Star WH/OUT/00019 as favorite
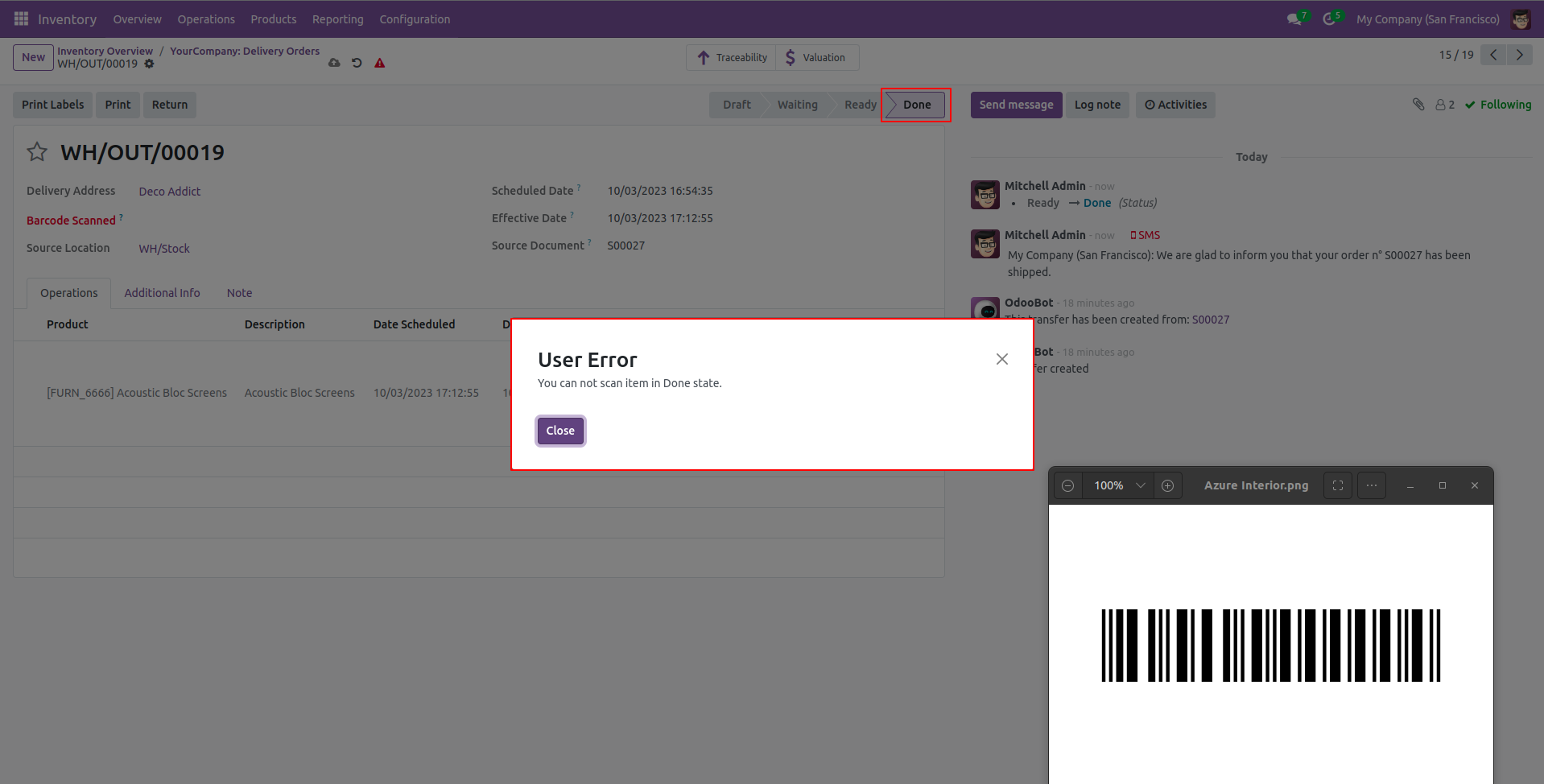The width and height of the screenshot is (1544, 784). [x=37, y=151]
